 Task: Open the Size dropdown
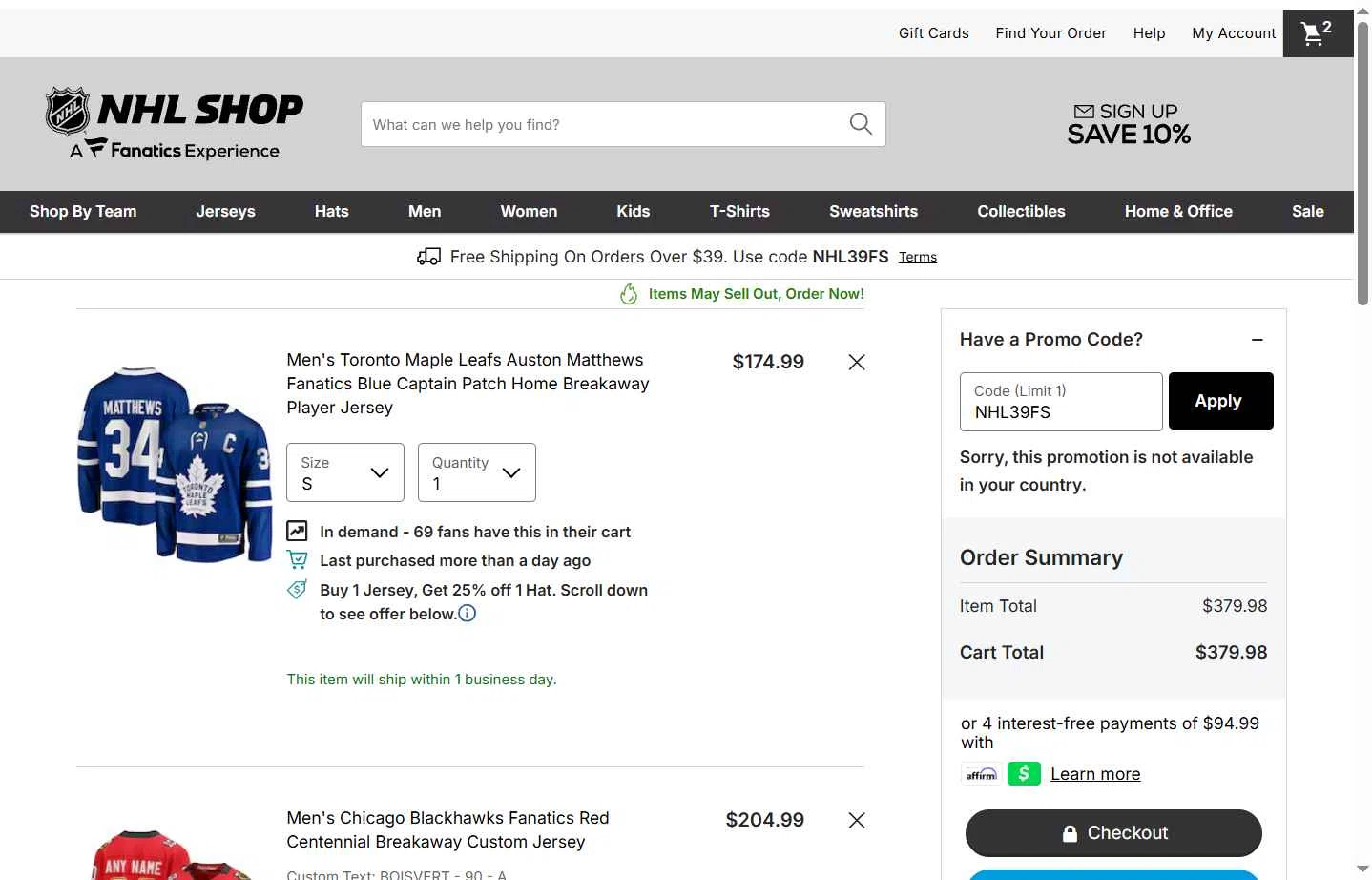point(345,472)
